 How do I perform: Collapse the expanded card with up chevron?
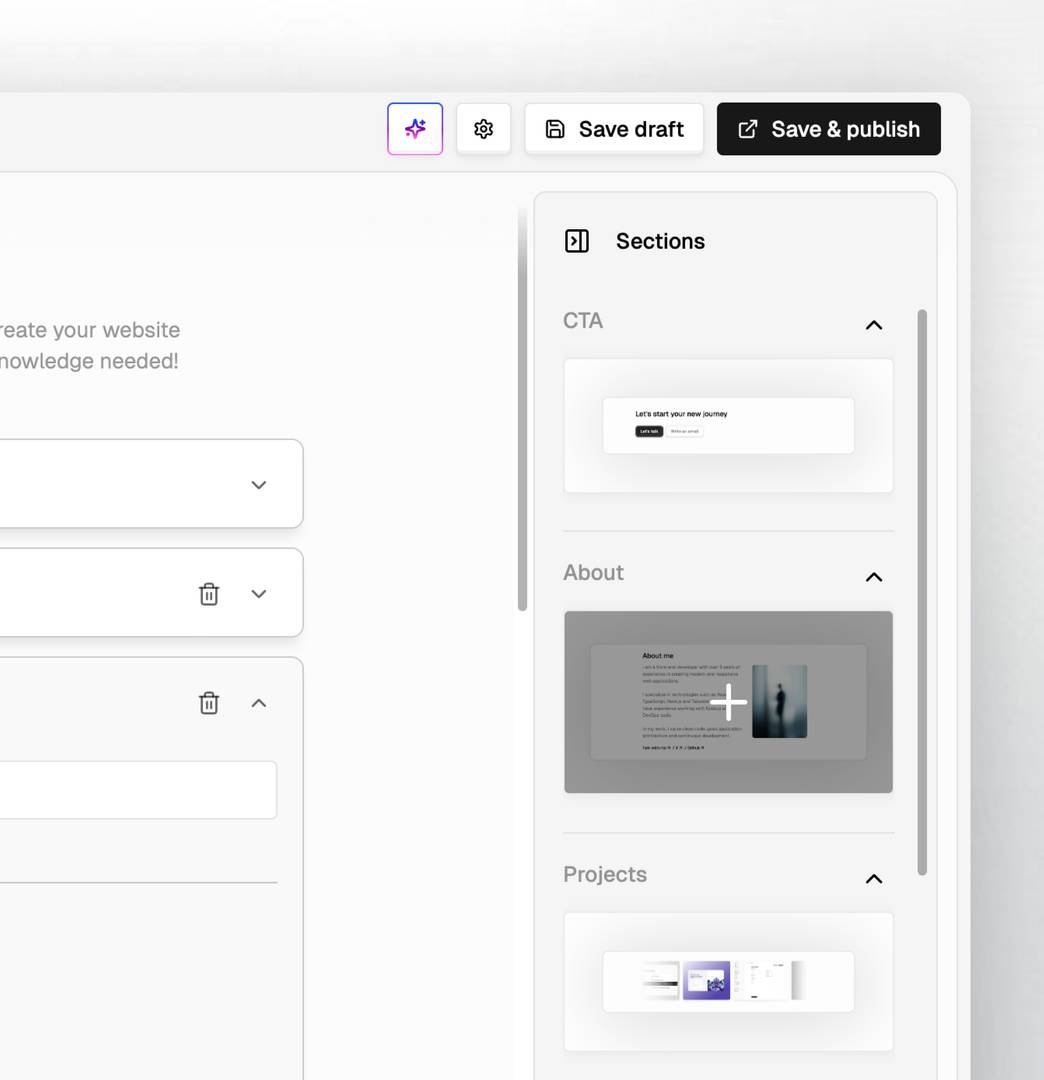(x=259, y=703)
